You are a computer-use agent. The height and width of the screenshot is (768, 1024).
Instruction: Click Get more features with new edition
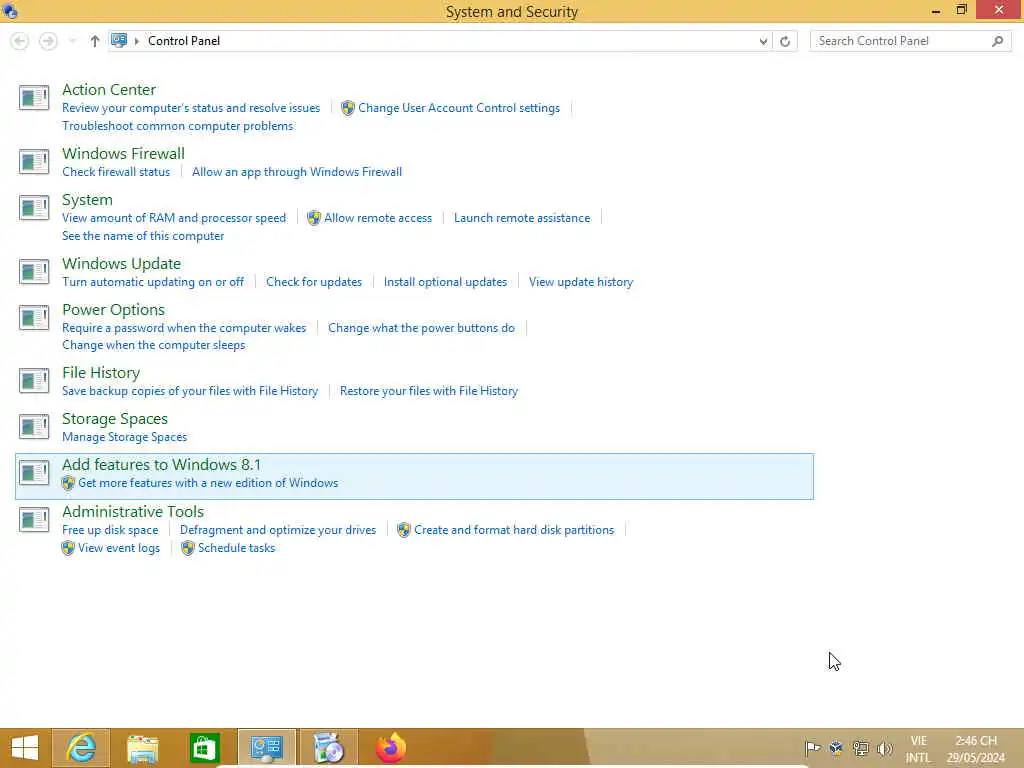[208, 483]
